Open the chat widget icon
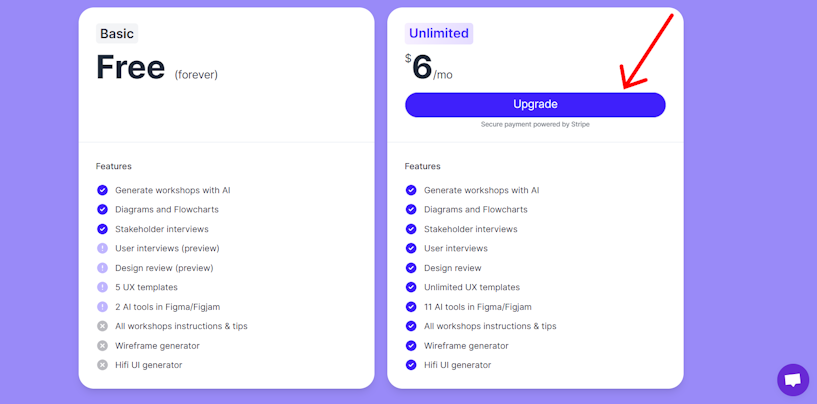 [x=793, y=380]
